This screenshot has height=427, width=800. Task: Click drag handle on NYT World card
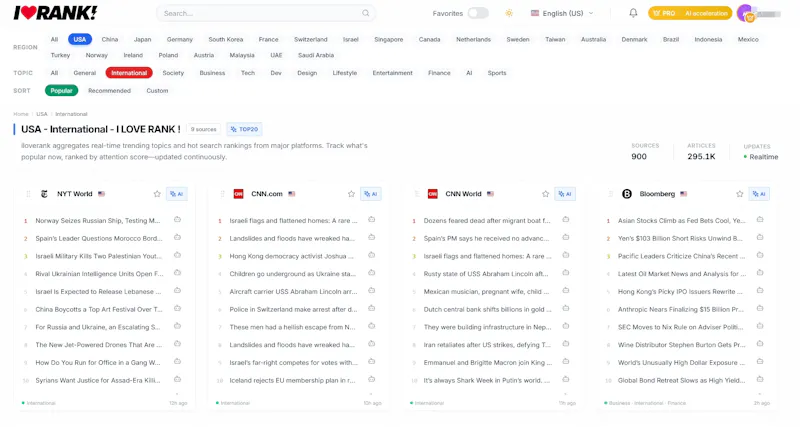tap(28, 194)
